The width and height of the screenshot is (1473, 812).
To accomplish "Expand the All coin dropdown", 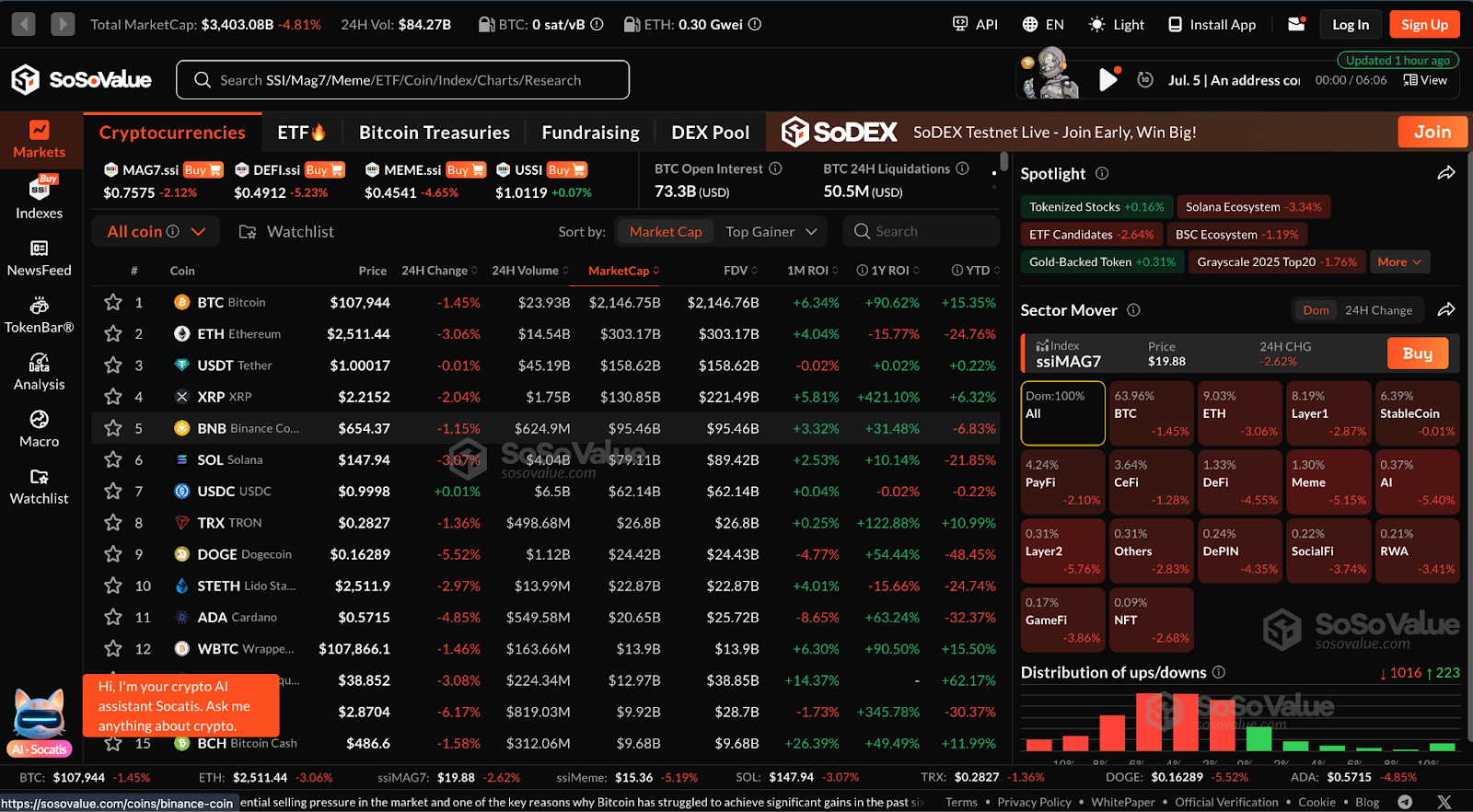I will click(156, 232).
